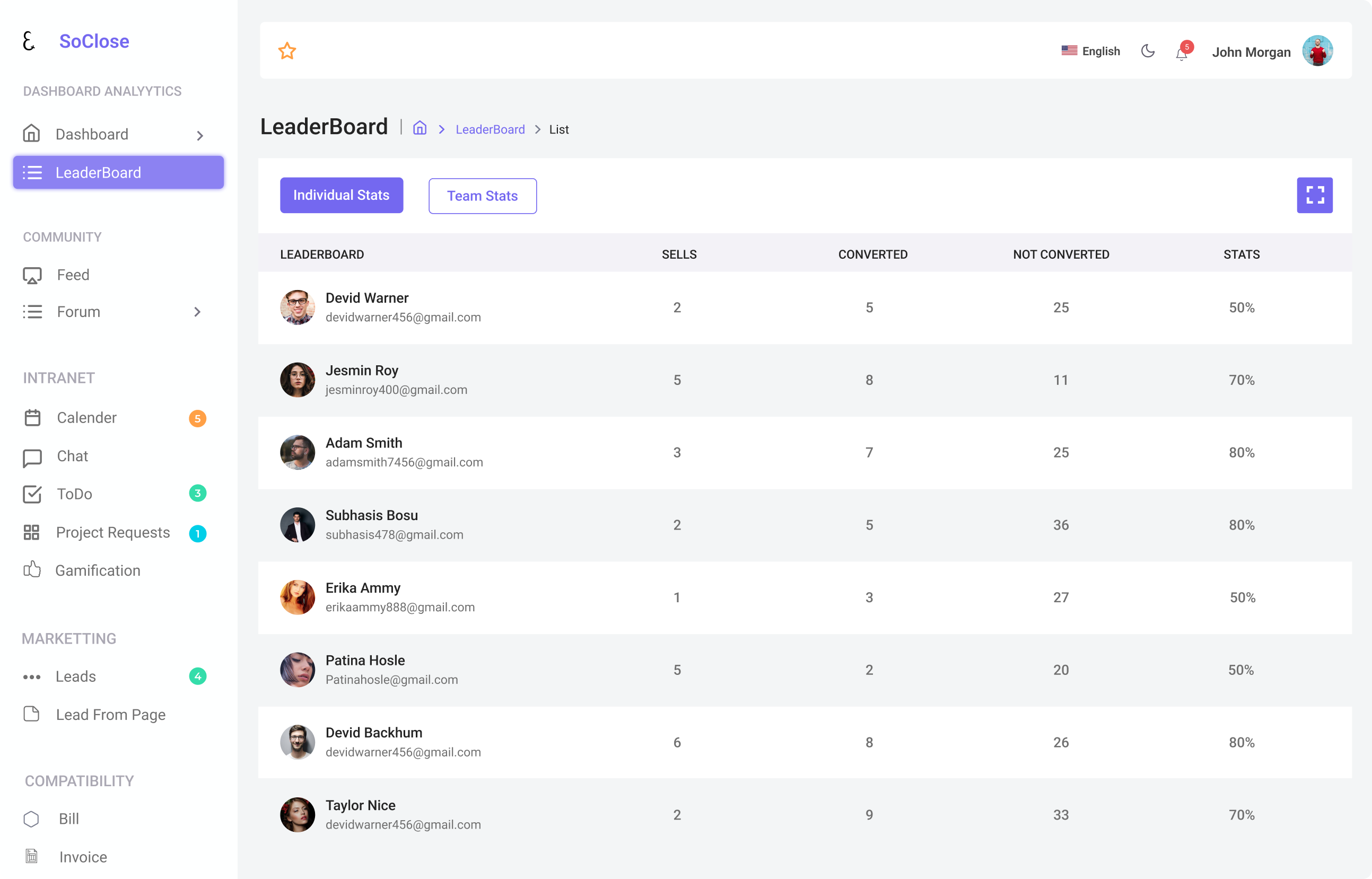Viewport: 1372px width, 879px height.
Task: Click John Morgan's profile avatar
Action: (x=1317, y=51)
